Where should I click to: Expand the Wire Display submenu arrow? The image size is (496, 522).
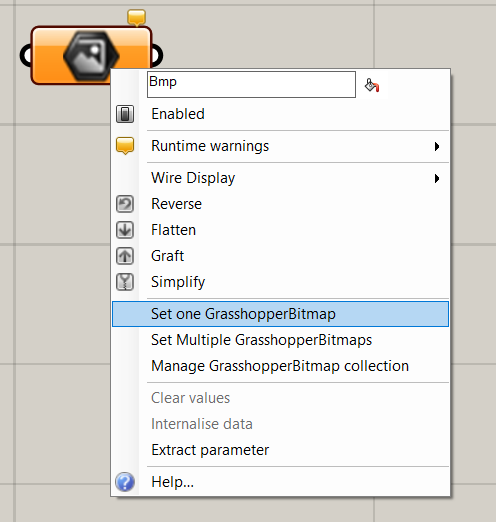(x=437, y=178)
